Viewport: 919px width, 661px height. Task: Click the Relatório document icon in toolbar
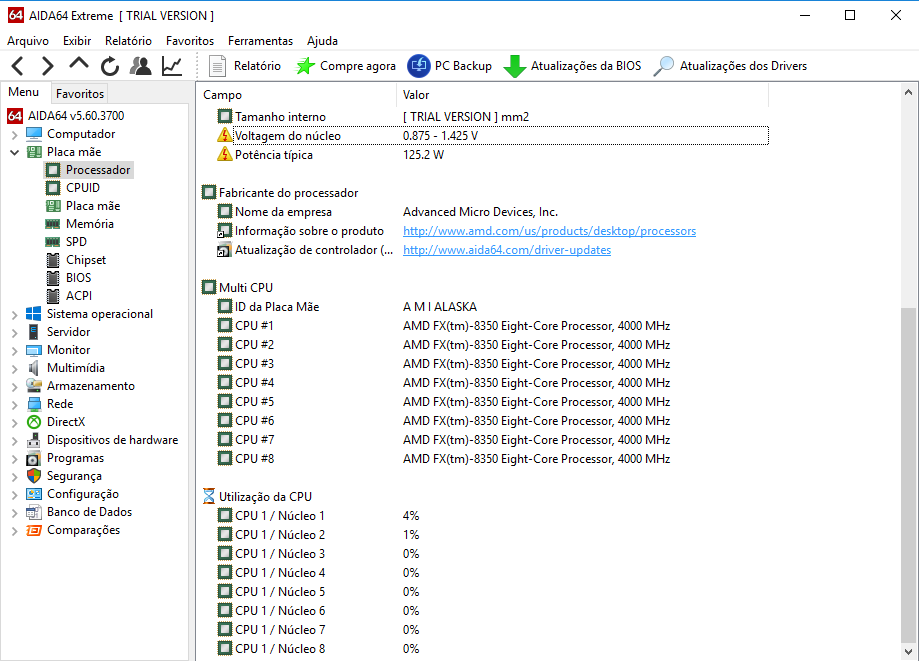(x=217, y=66)
